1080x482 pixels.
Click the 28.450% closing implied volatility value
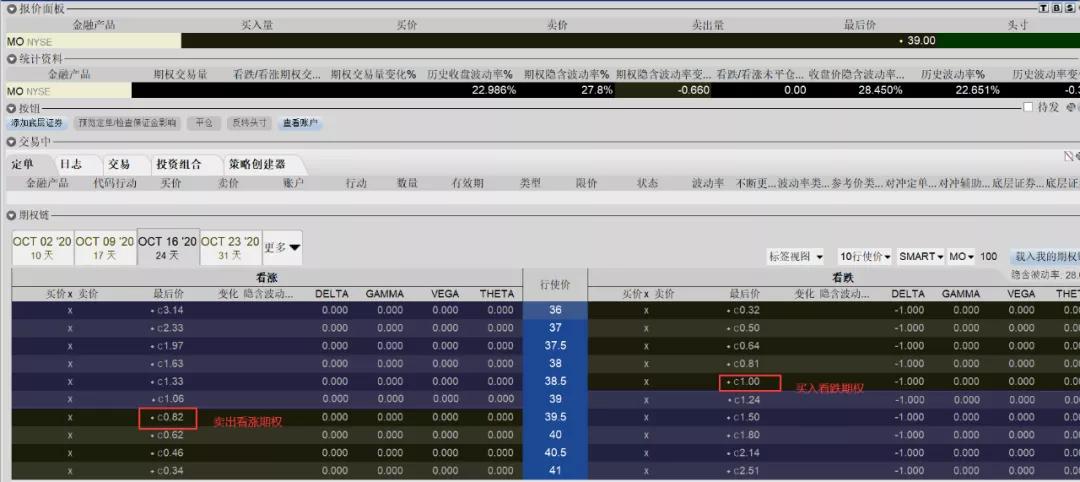click(880, 90)
